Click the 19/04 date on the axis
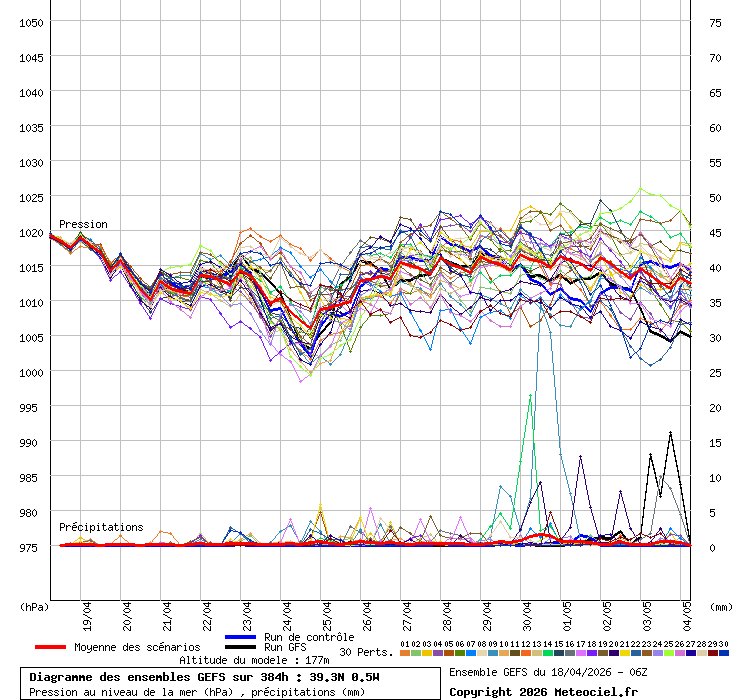 [87, 610]
